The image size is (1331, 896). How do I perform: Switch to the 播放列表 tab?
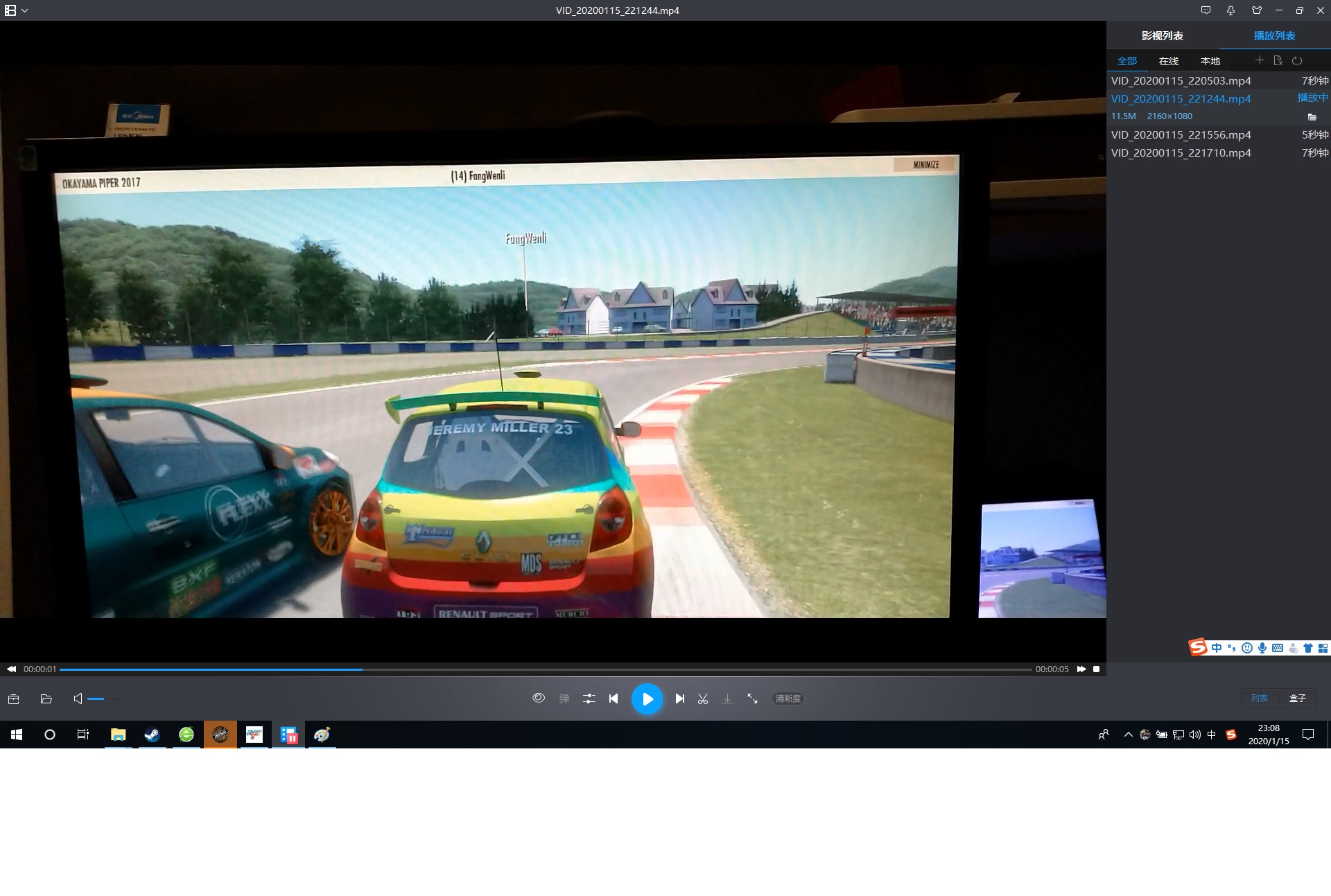[x=1274, y=36]
